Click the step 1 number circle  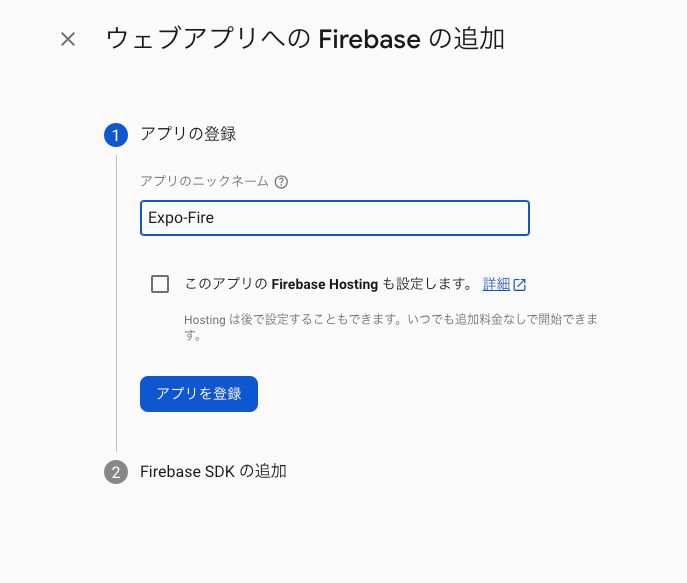[x=116, y=135]
